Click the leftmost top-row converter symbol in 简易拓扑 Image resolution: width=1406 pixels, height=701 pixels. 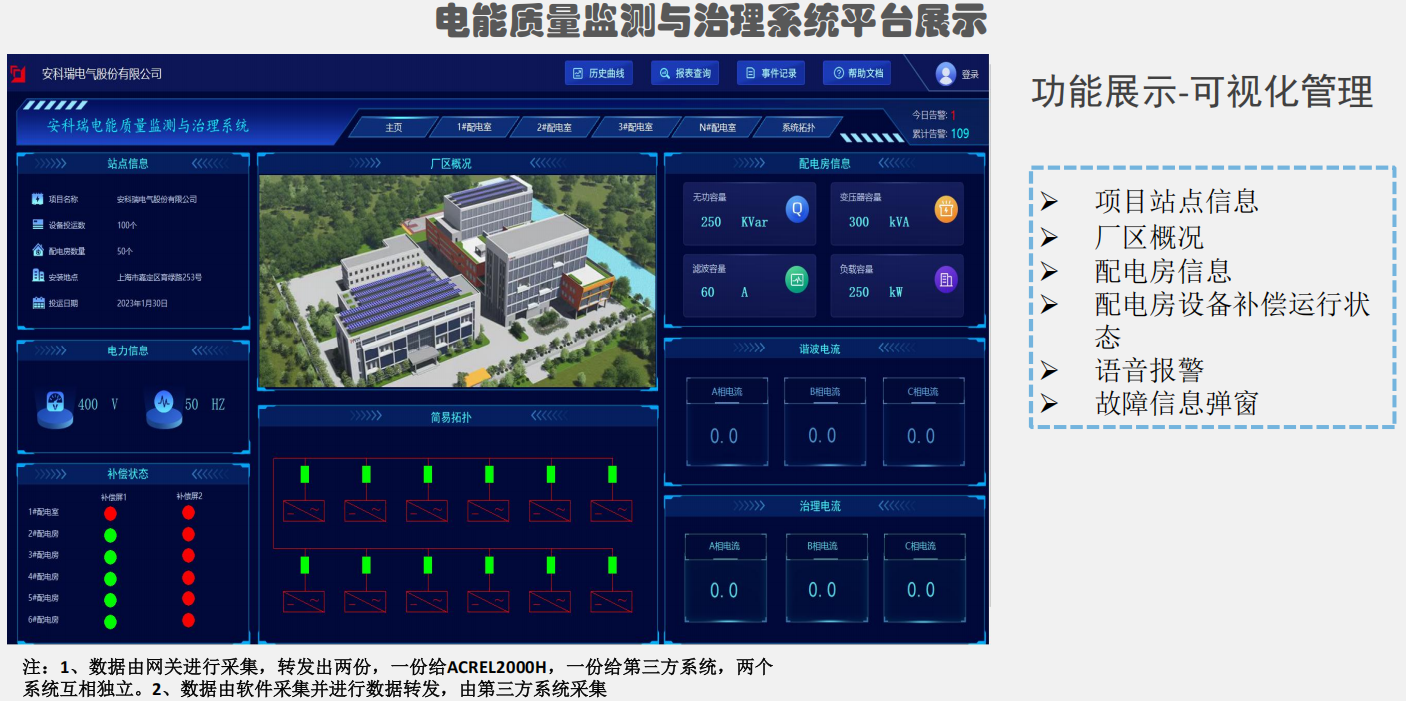(304, 511)
